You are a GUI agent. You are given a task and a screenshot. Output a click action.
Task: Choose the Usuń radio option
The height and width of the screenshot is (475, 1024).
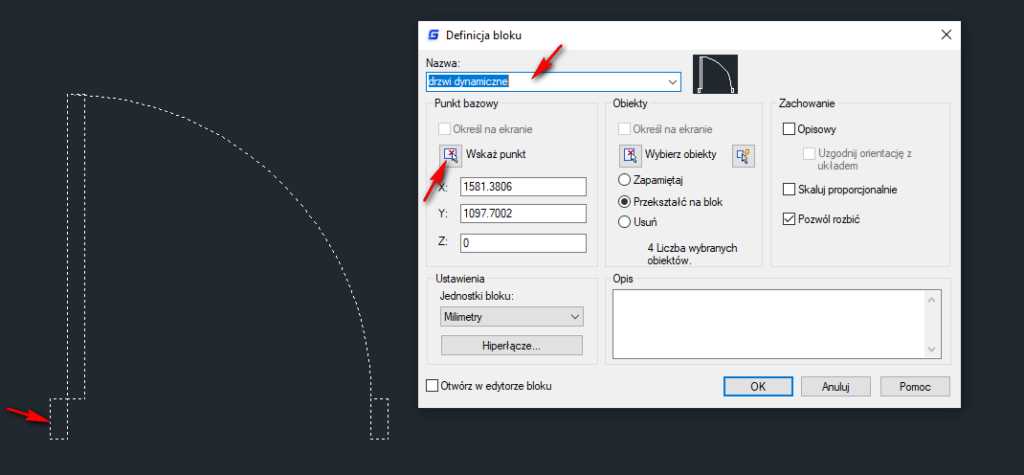click(x=626, y=222)
